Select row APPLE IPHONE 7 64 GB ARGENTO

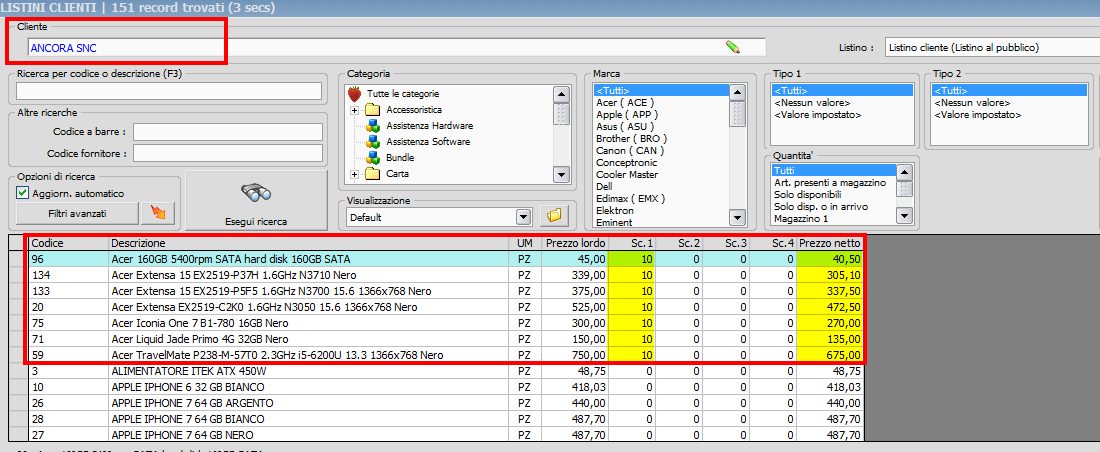[x=446, y=403]
